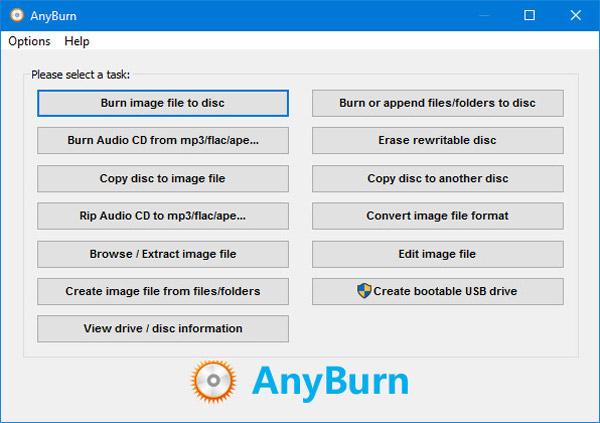Maximize the AnyBurn window
Screen dimensions: 600x423
[x=529, y=15]
